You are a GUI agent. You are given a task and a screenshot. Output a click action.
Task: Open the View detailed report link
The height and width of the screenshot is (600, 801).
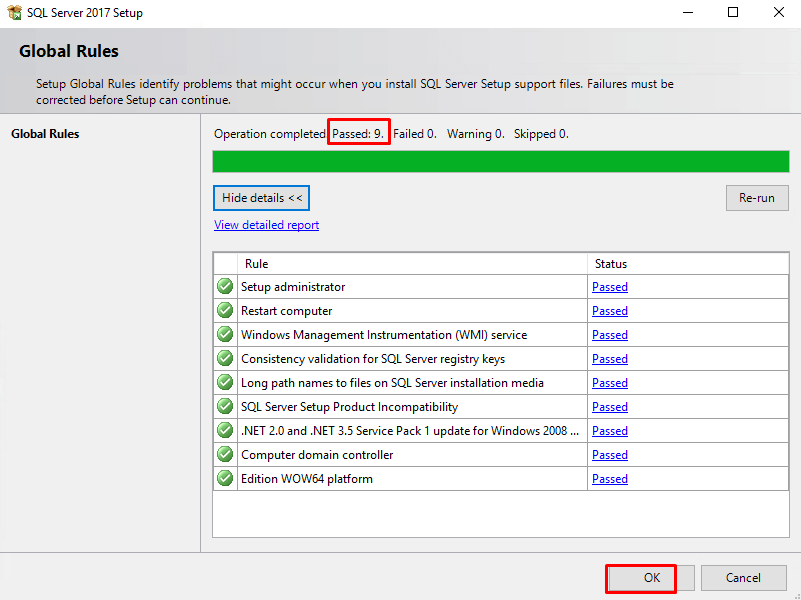266,225
